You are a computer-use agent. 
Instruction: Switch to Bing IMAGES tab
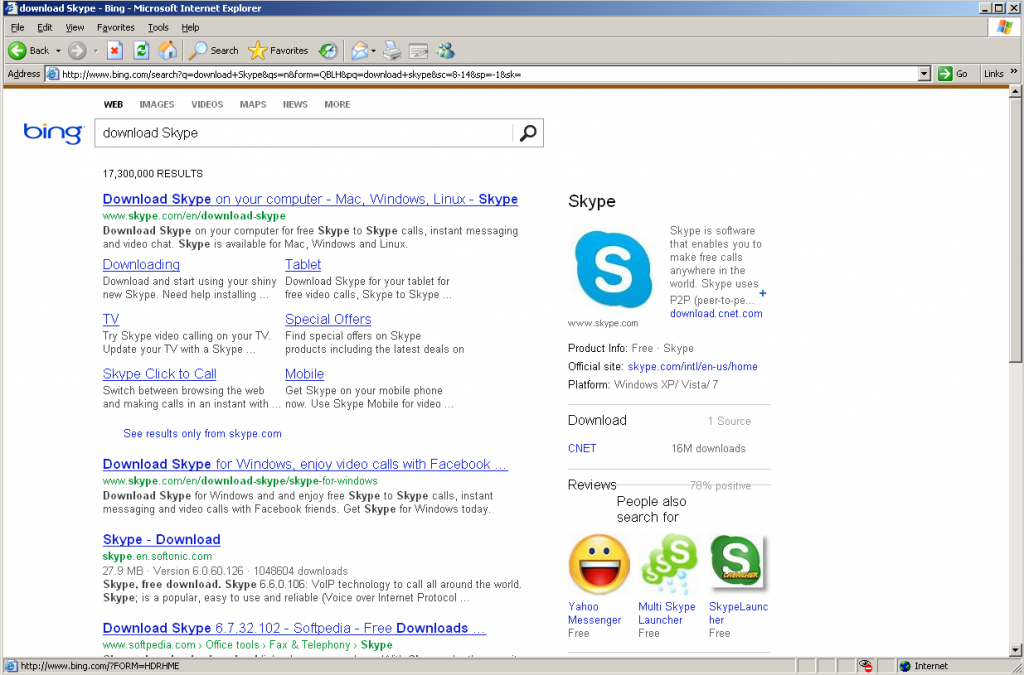click(157, 104)
